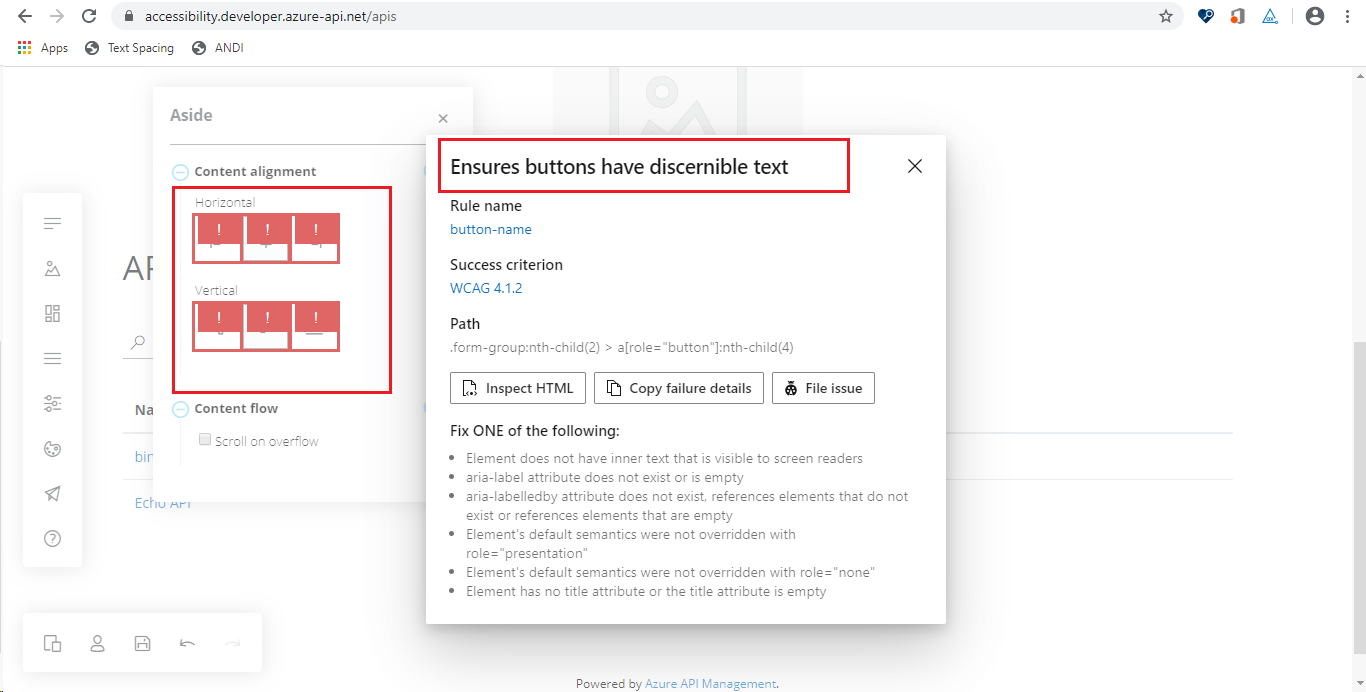1366x692 pixels.
Task: Select the middle Horizontal alignment option
Action: (266, 238)
